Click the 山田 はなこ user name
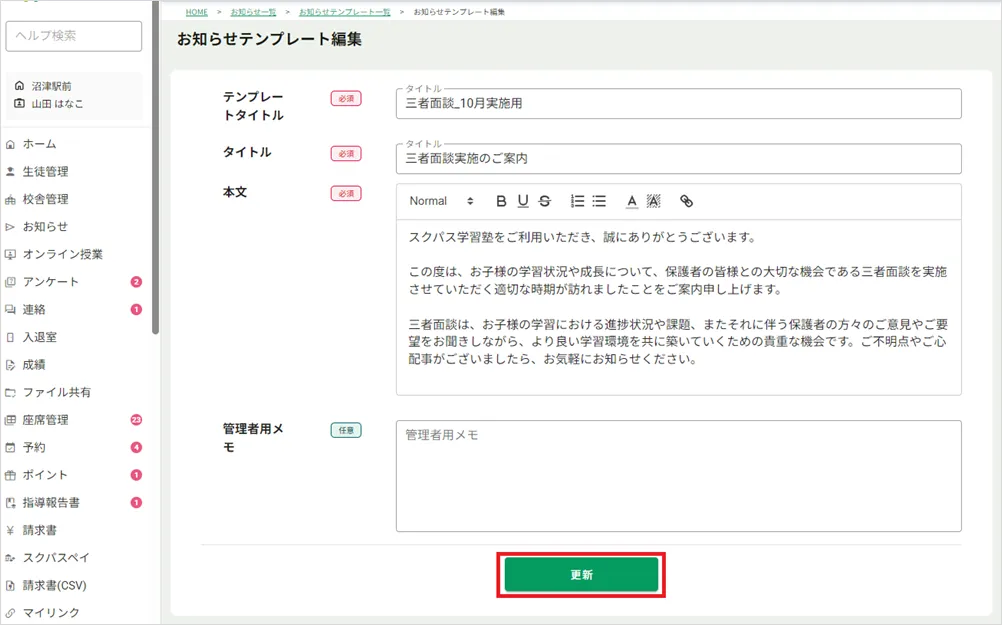The image size is (1002, 625). (58, 104)
